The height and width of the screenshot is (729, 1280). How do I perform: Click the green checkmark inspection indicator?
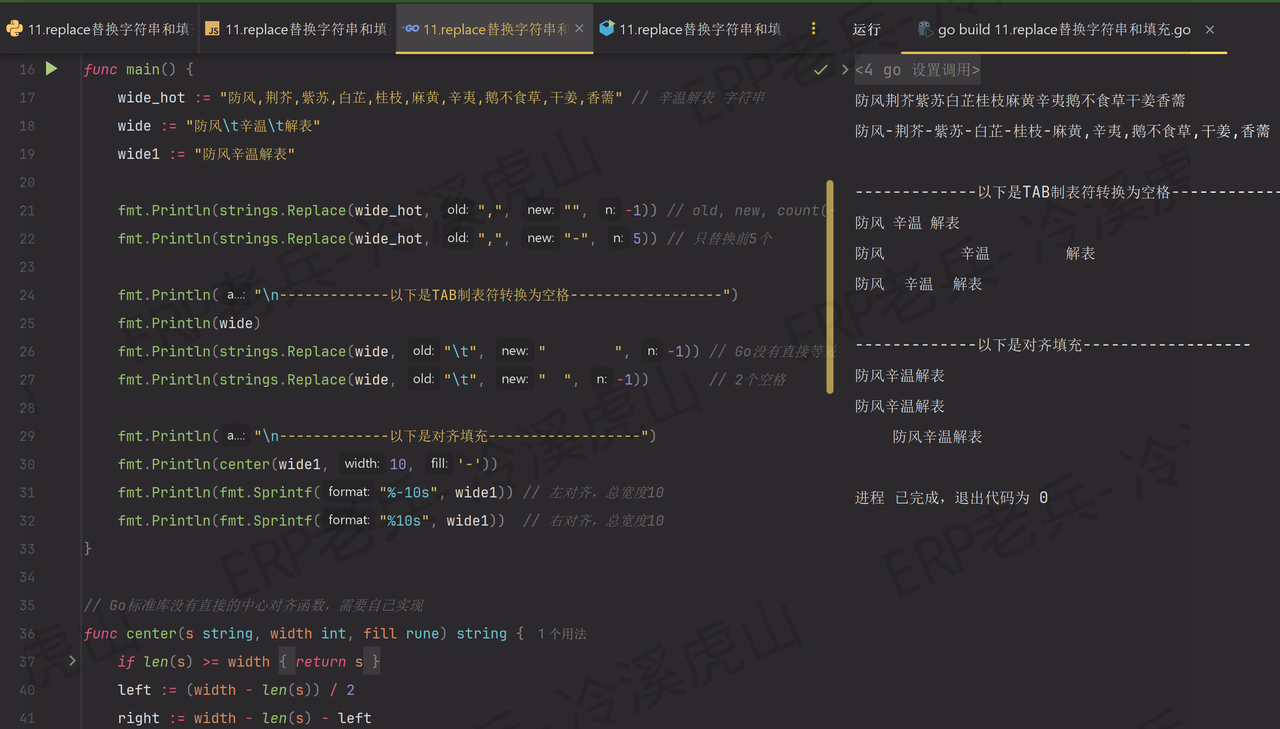coord(820,70)
